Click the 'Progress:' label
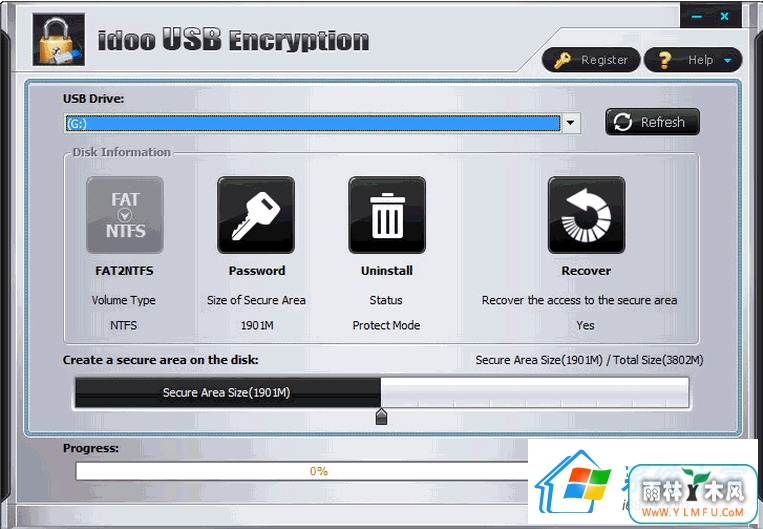The height and width of the screenshot is (529, 763). (x=91, y=448)
